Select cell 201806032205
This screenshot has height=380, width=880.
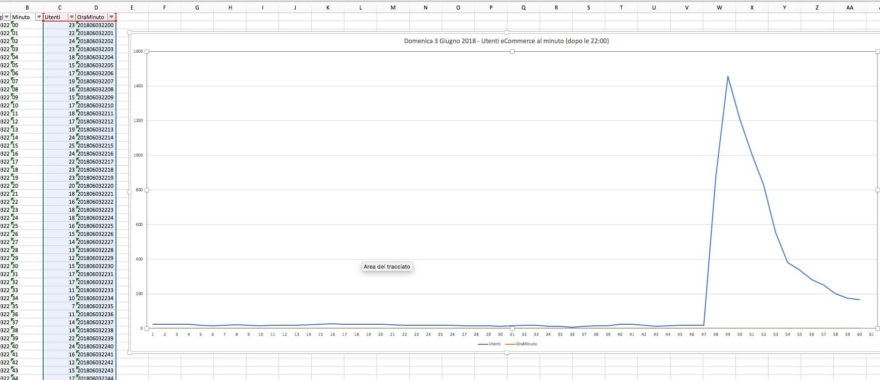point(96,65)
